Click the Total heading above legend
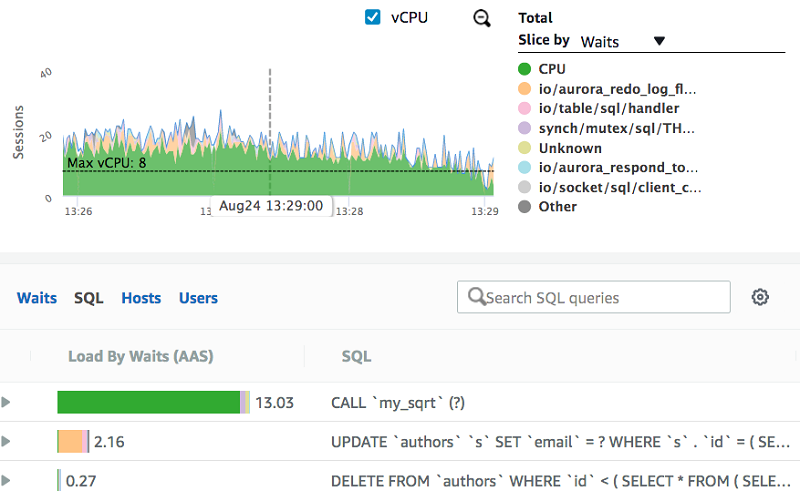The height and width of the screenshot is (491, 800). click(535, 18)
